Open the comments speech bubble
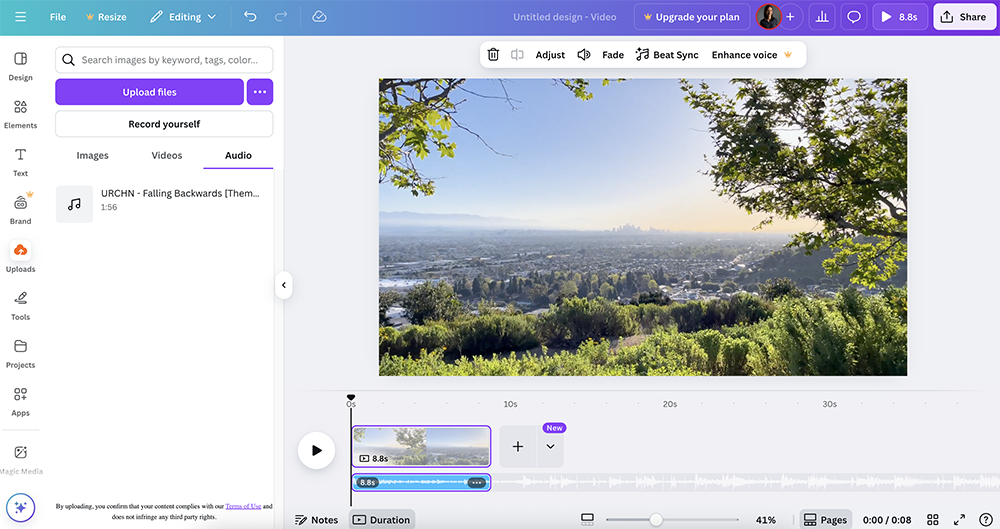The height and width of the screenshot is (529, 1000). [854, 17]
